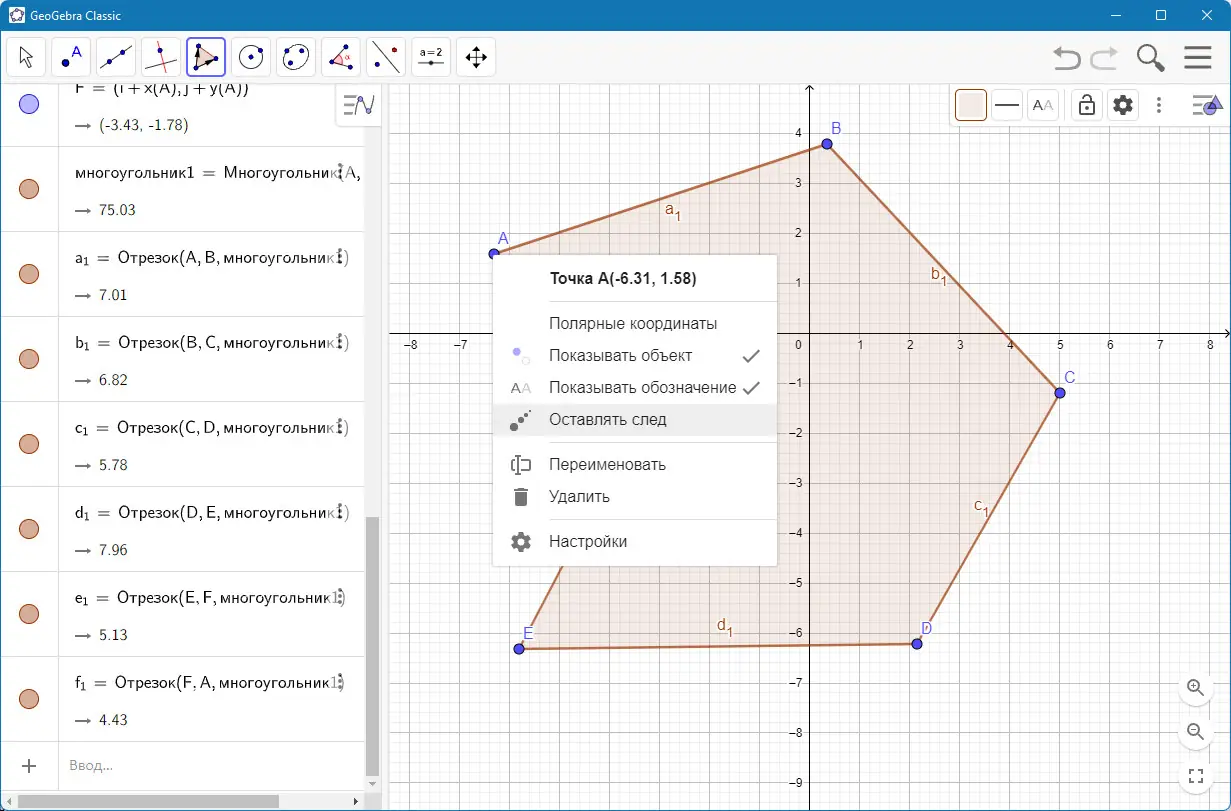Undo the last action
This screenshot has width=1231, height=811.
1067,58
